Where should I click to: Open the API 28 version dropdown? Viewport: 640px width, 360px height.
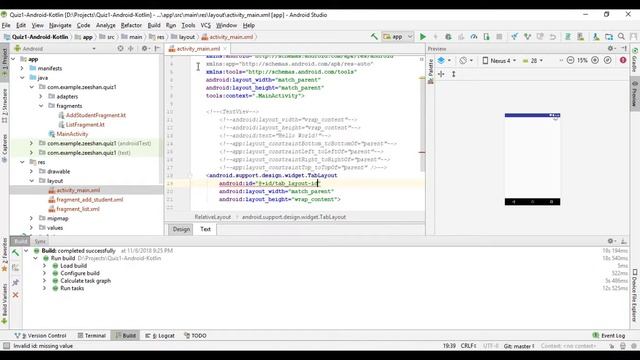pos(533,60)
